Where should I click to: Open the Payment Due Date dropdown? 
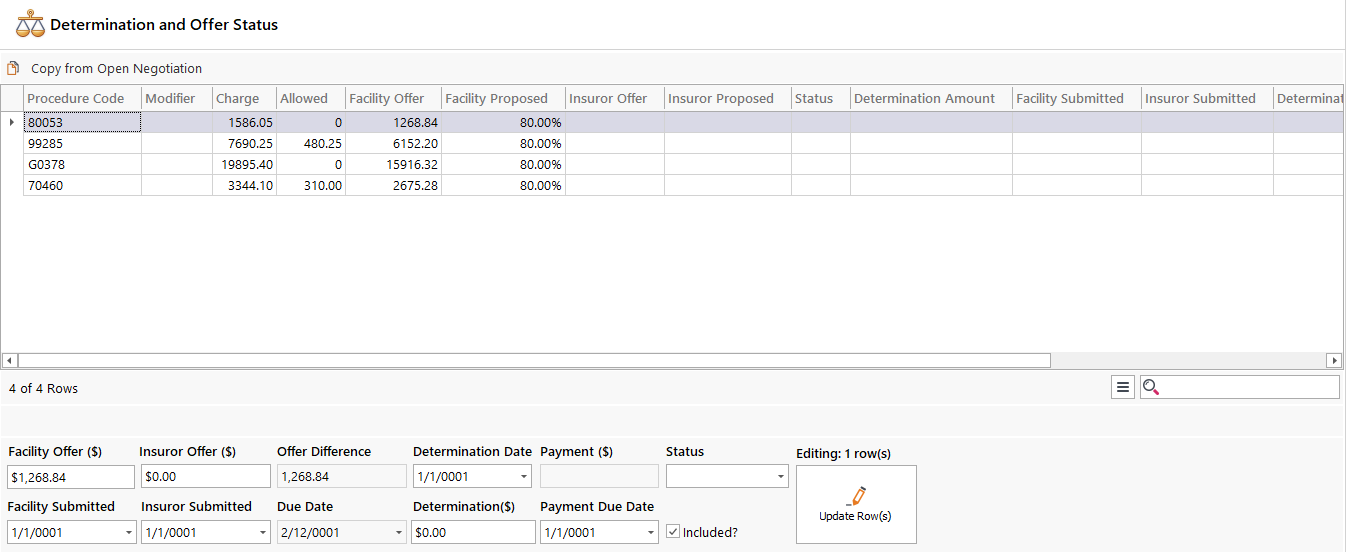coord(650,533)
